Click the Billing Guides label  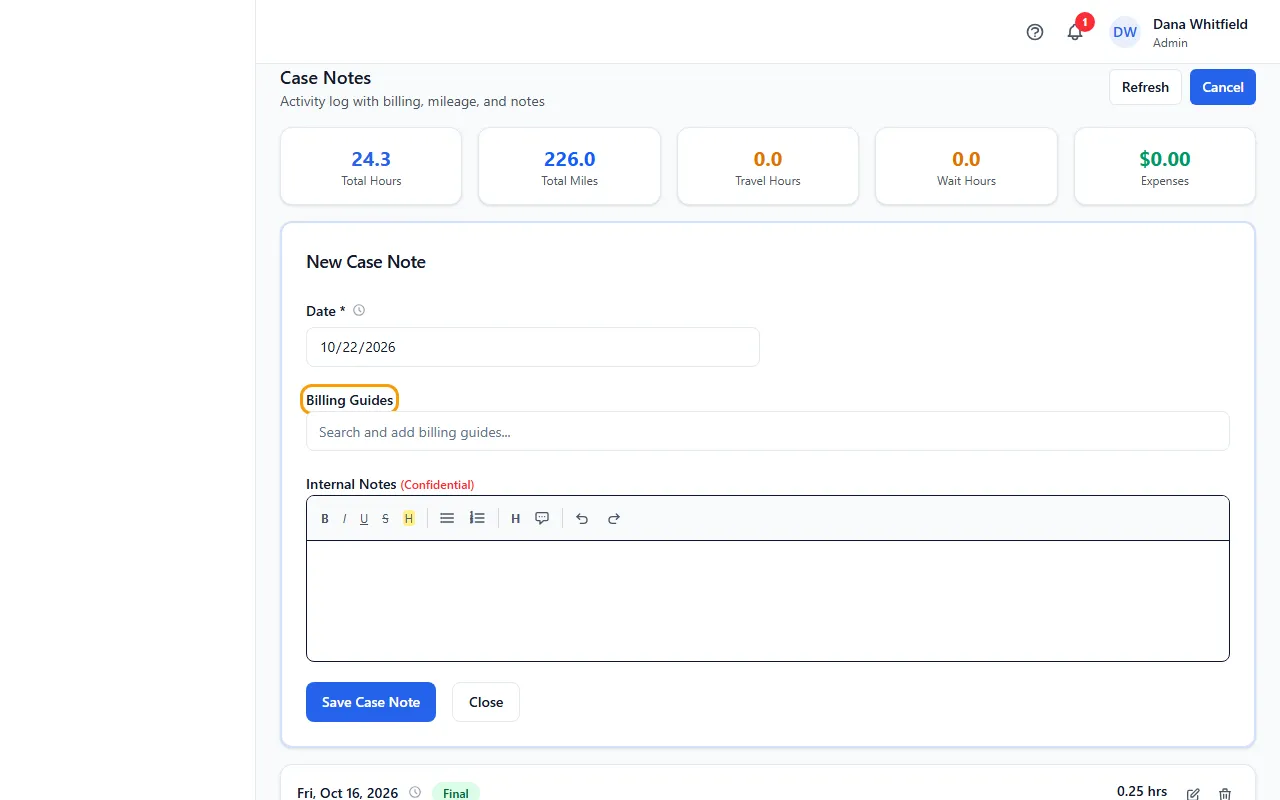(350, 400)
